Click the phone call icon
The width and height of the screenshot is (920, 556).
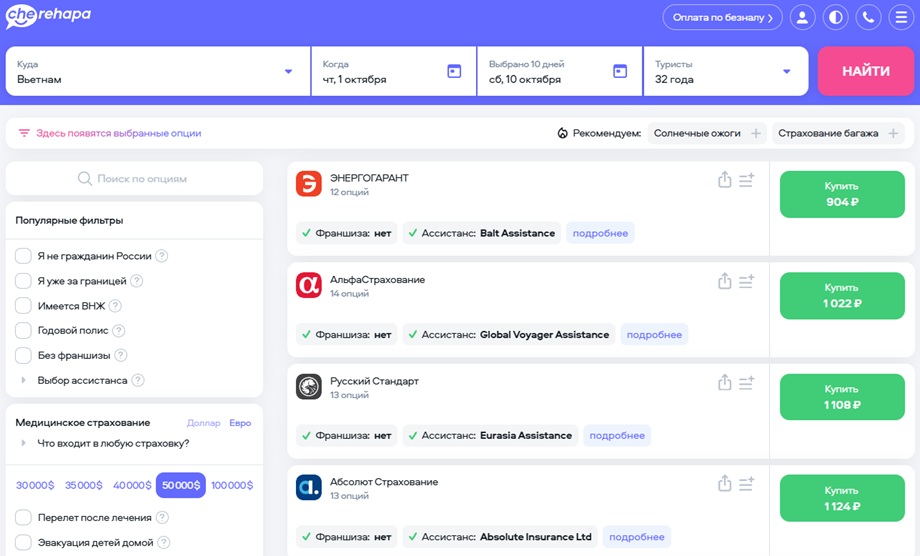point(868,18)
